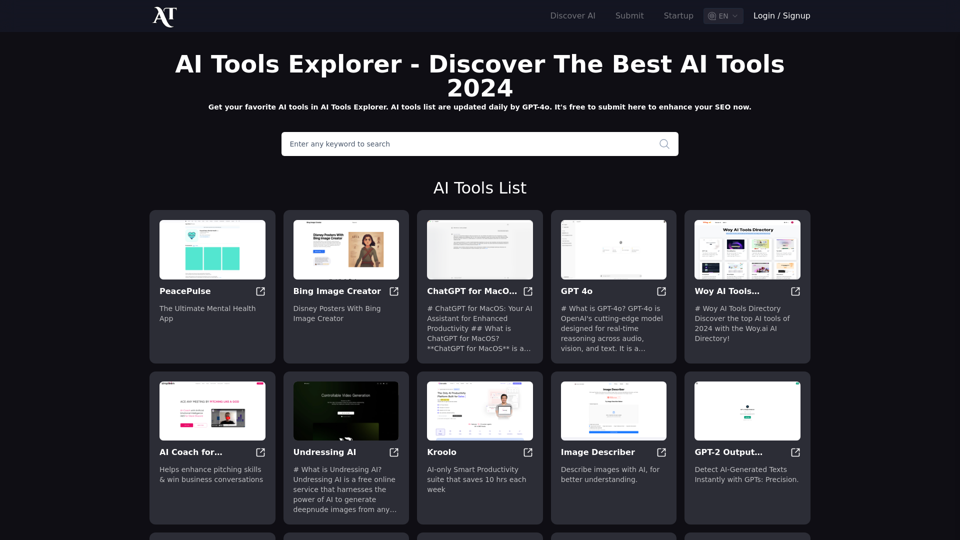Click 'AI-only Smart Productivity suite' description
Viewport: 960px width, 540px height.
coord(476,479)
